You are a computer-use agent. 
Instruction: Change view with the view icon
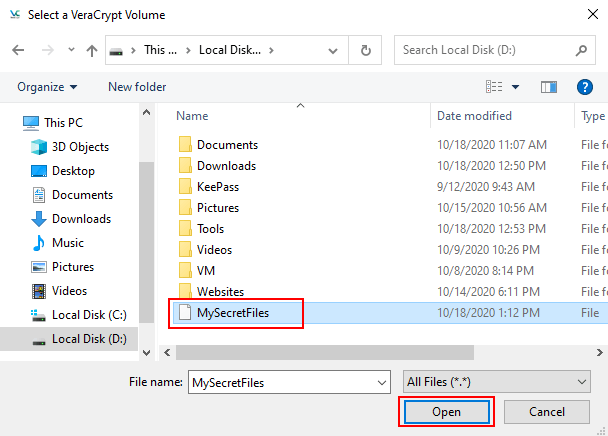pos(494,87)
